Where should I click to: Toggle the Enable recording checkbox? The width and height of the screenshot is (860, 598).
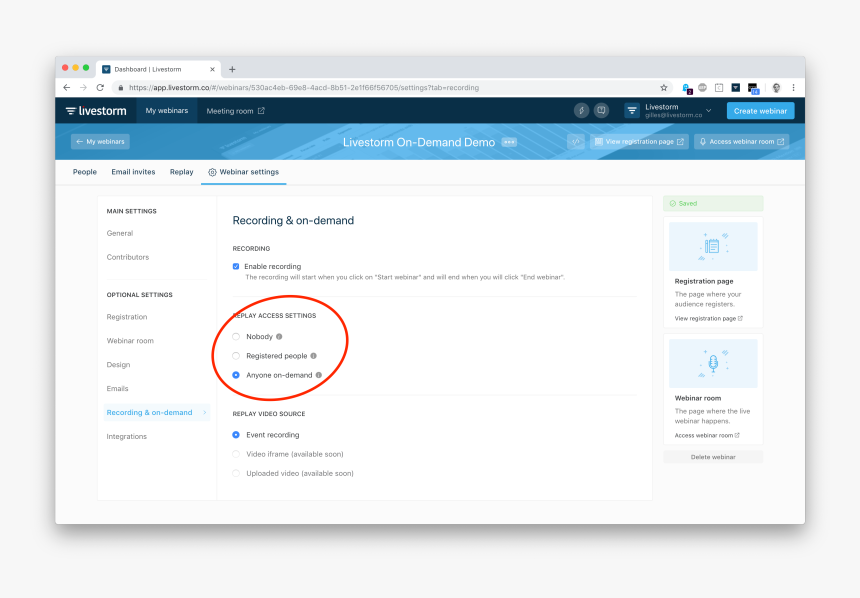tap(236, 266)
